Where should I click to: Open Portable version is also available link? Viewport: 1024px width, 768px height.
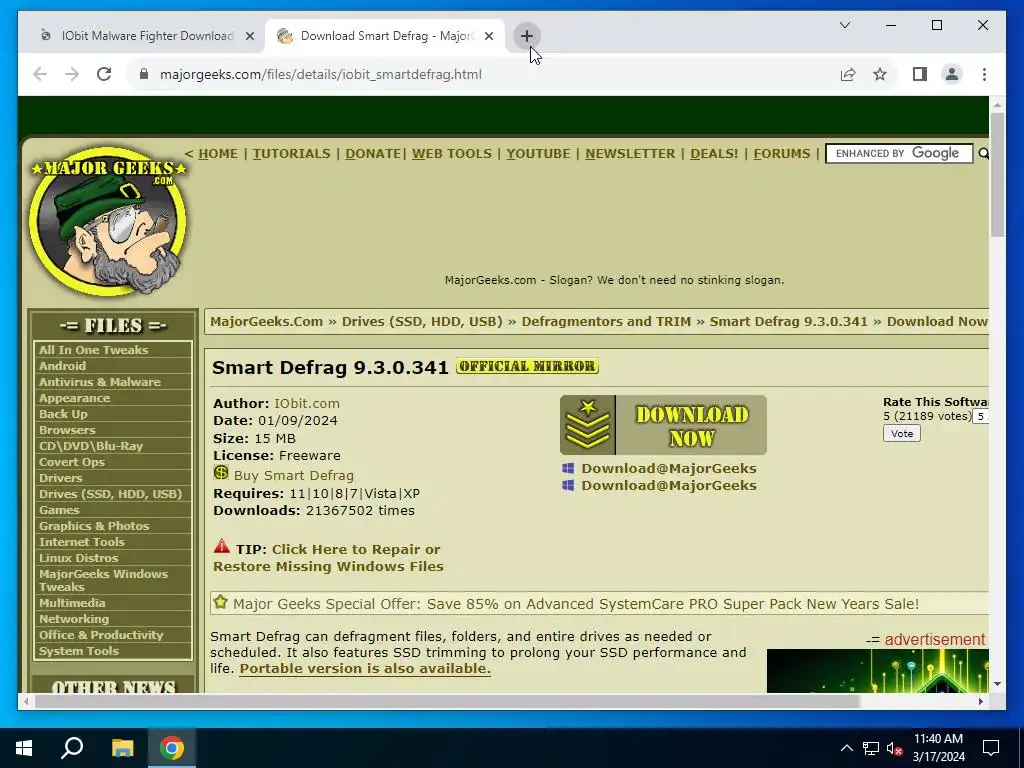pos(365,669)
